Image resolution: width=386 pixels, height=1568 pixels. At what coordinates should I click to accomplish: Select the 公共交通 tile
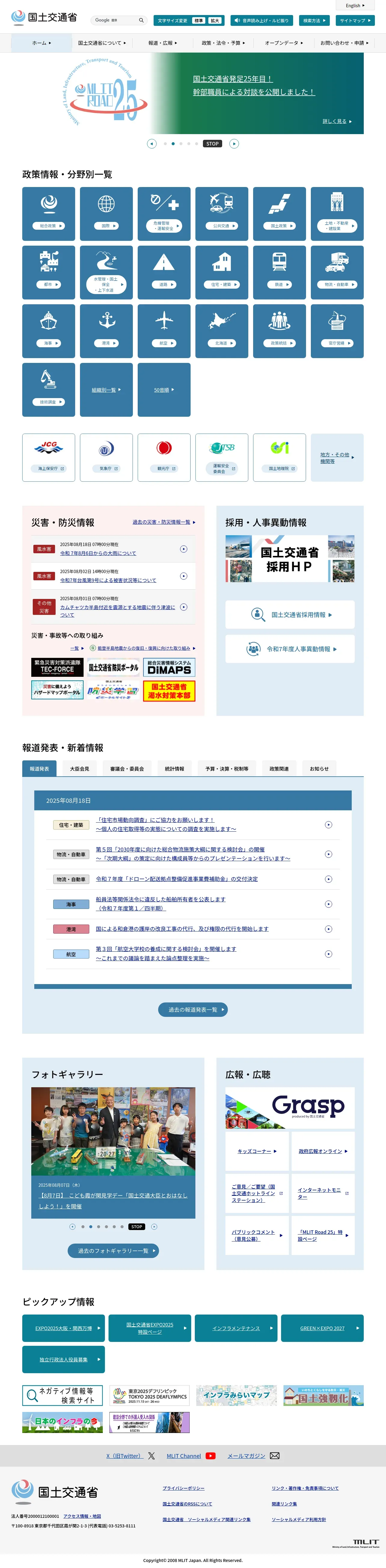click(222, 214)
